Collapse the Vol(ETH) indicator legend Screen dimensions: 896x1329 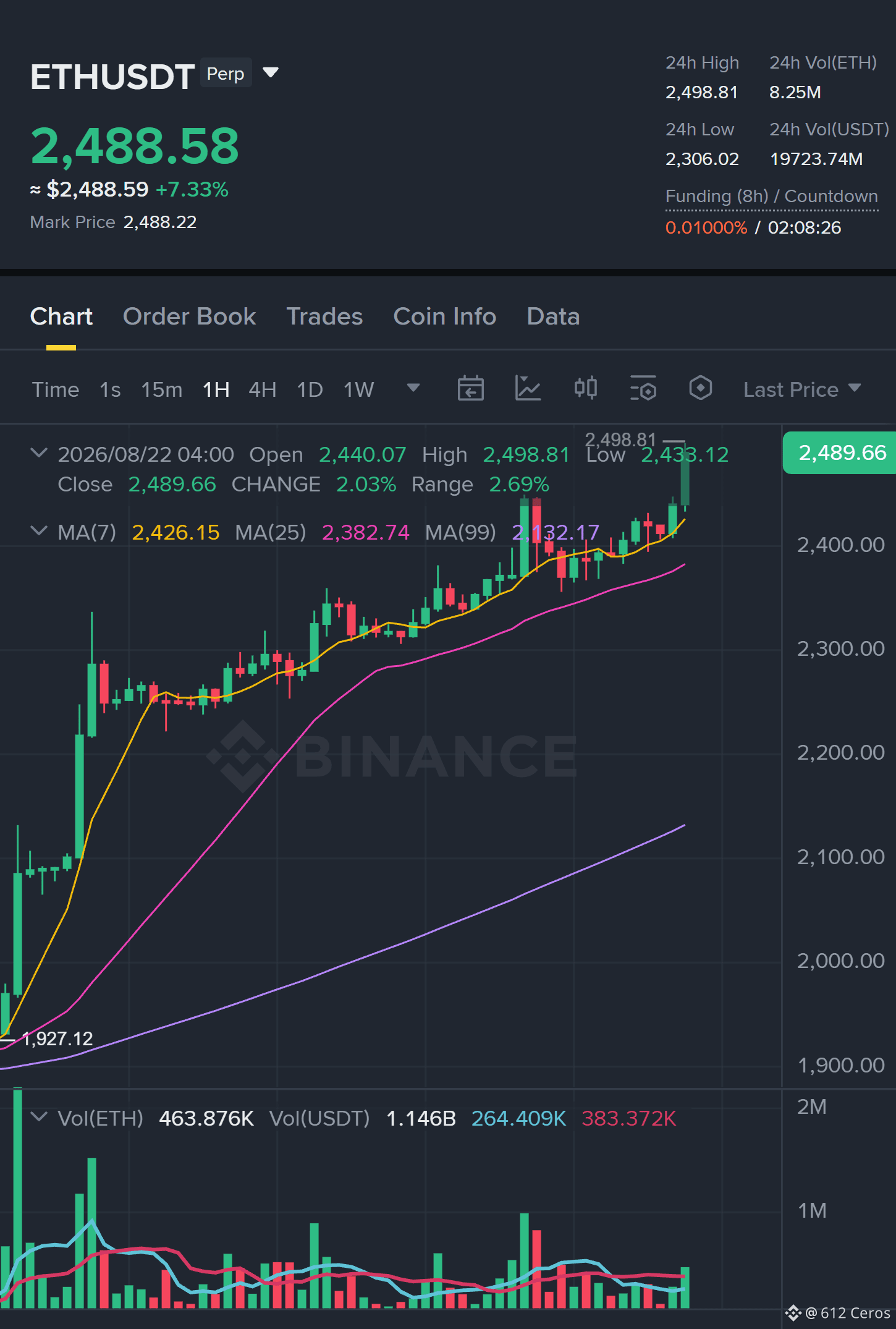pos(39,1117)
